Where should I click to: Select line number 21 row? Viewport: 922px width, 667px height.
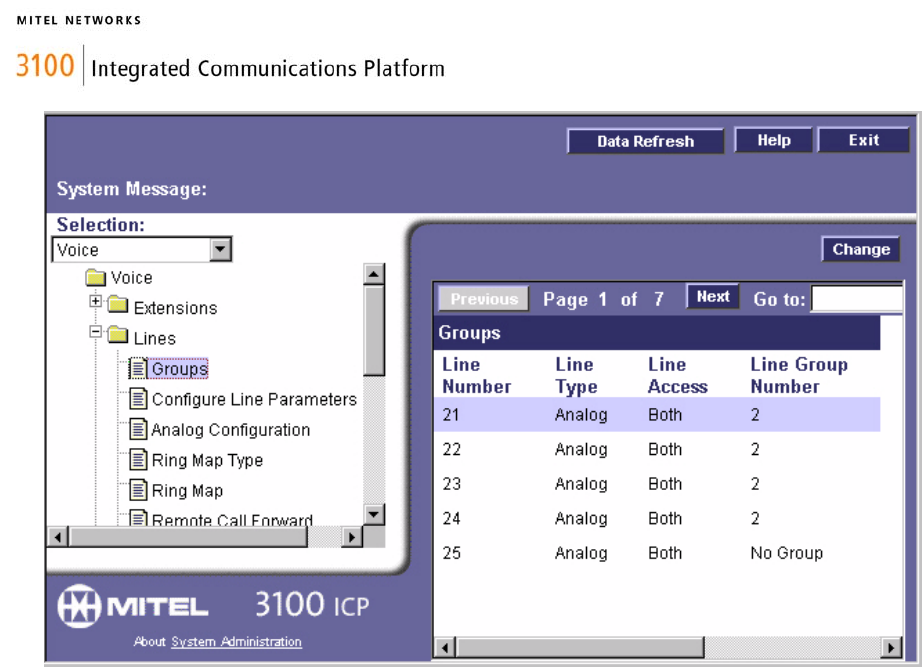coord(657,415)
